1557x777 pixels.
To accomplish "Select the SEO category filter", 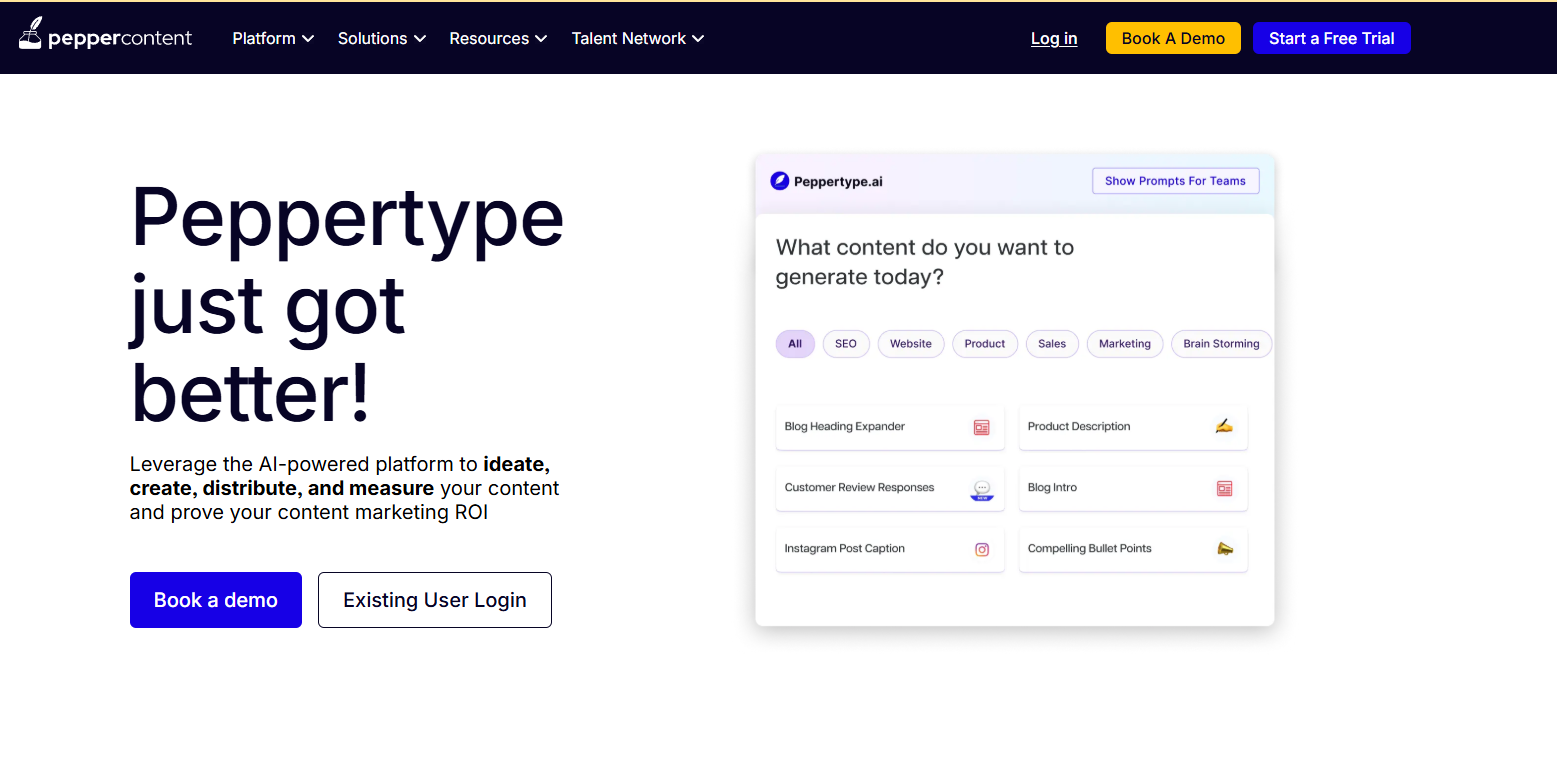I will coord(846,344).
